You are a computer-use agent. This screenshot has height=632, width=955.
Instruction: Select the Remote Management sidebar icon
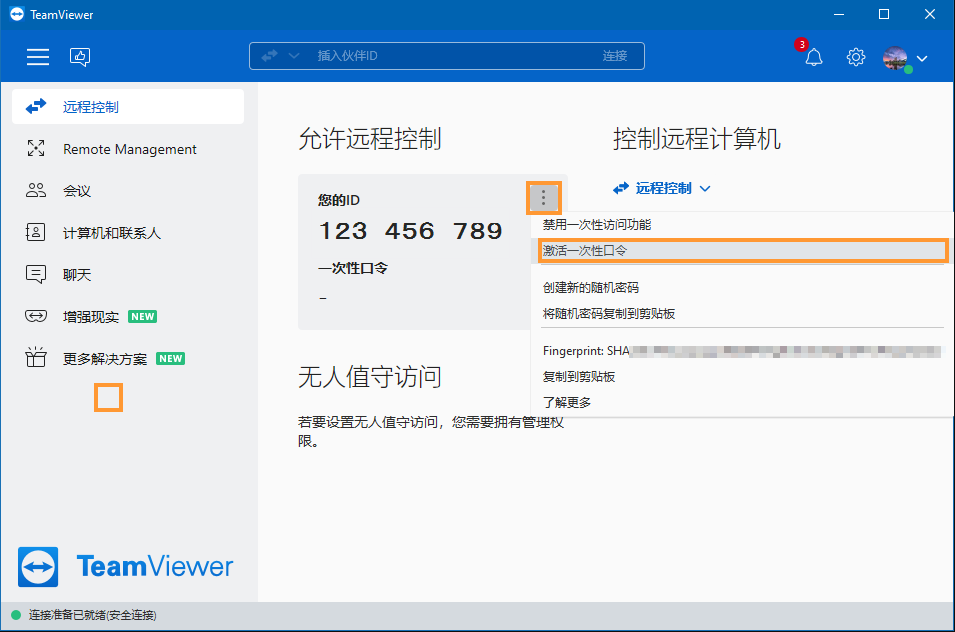35,148
